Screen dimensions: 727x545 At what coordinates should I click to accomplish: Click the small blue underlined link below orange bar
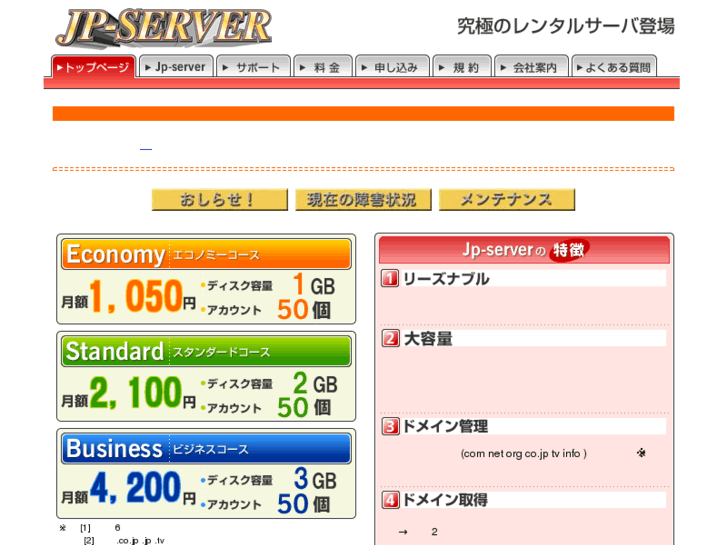click(x=146, y=149)
